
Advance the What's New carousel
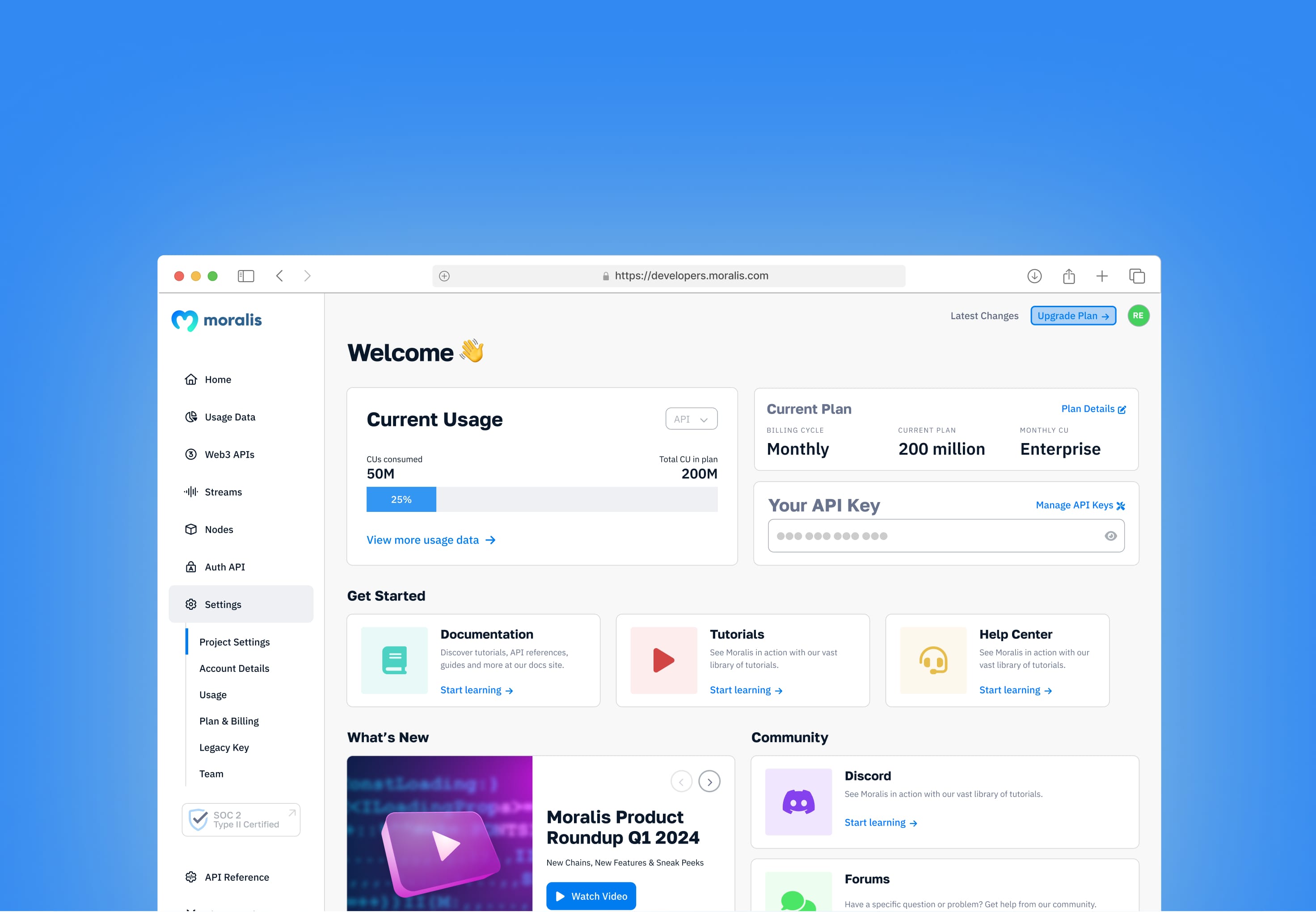pyautogui.click(x=709, y=781)
